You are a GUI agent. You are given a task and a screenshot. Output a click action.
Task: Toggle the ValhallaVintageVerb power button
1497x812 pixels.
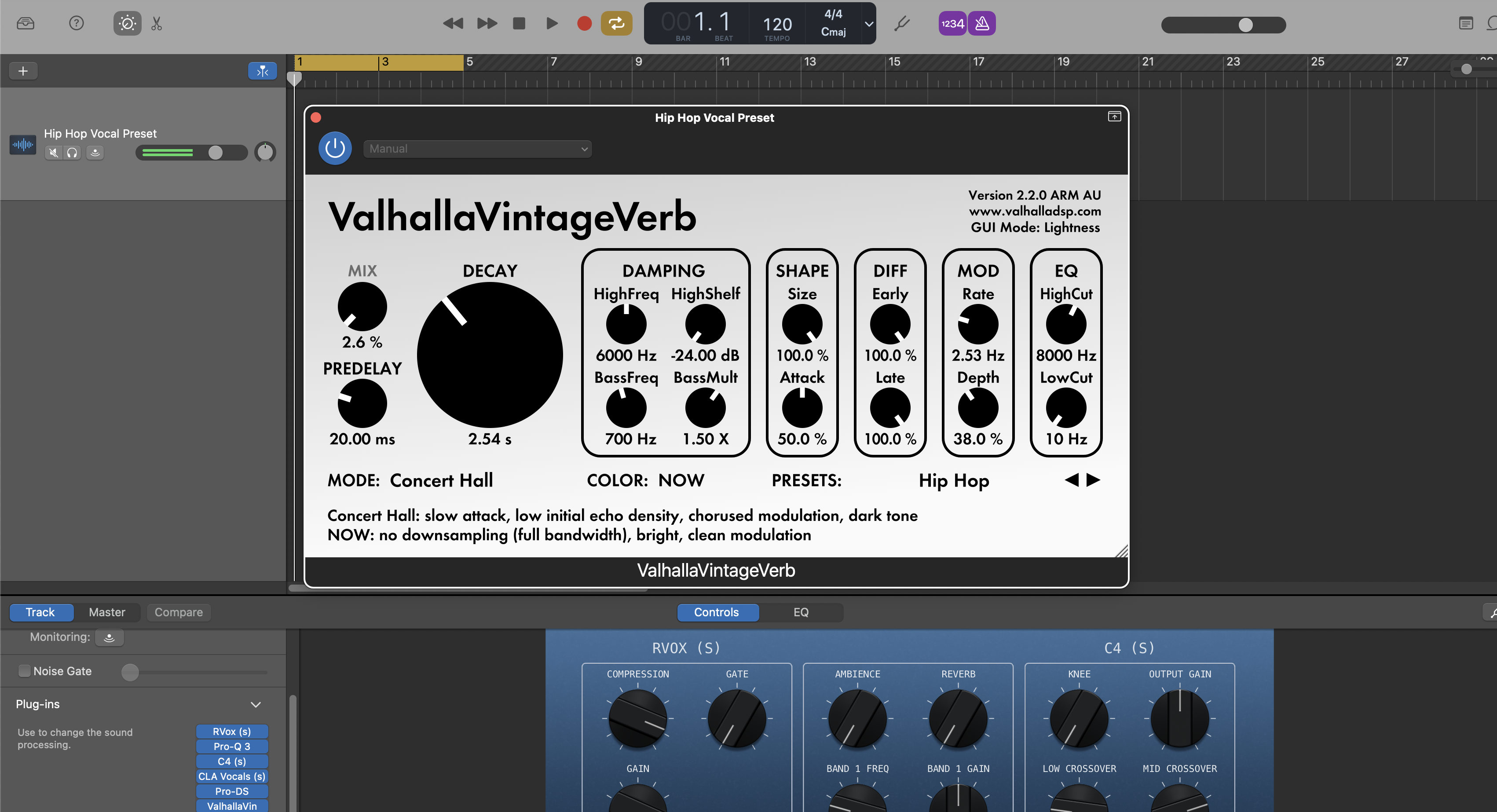coord(335,148)
